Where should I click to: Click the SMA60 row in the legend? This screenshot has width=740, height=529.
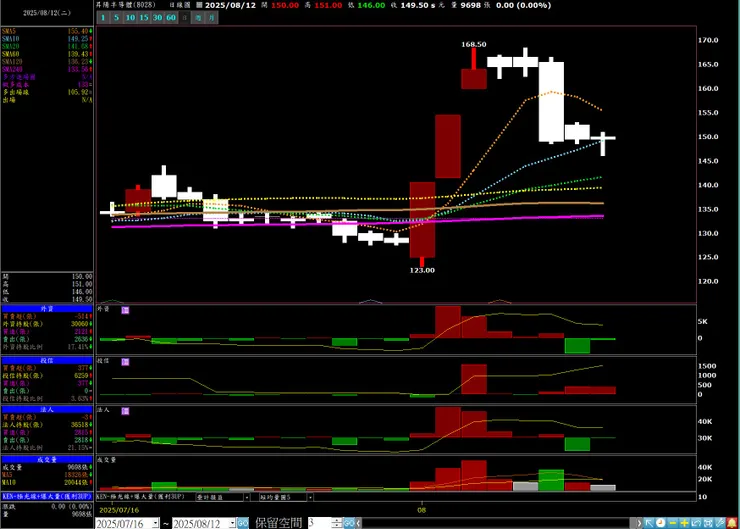pos(47,54)
